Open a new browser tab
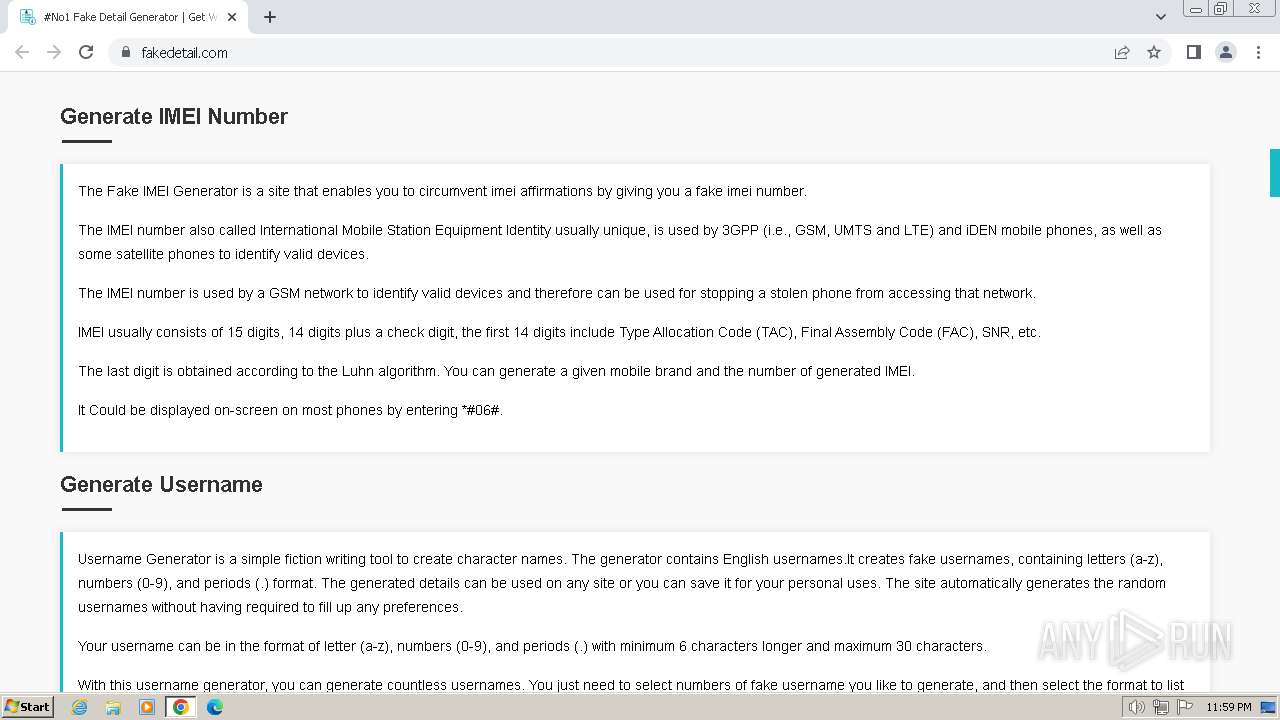The width and height of the screenshot is (1280, 720). pos(270,17)
